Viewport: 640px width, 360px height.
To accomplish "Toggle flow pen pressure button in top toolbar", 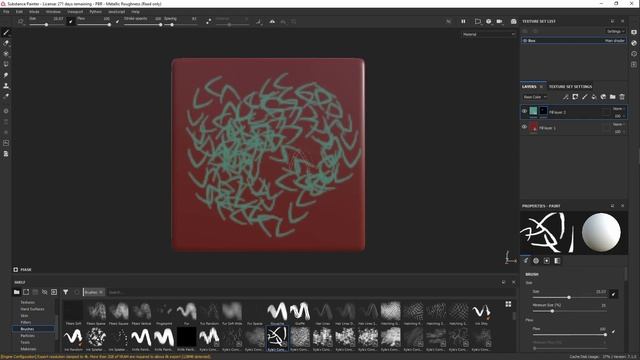I will (x=118, y=21).
